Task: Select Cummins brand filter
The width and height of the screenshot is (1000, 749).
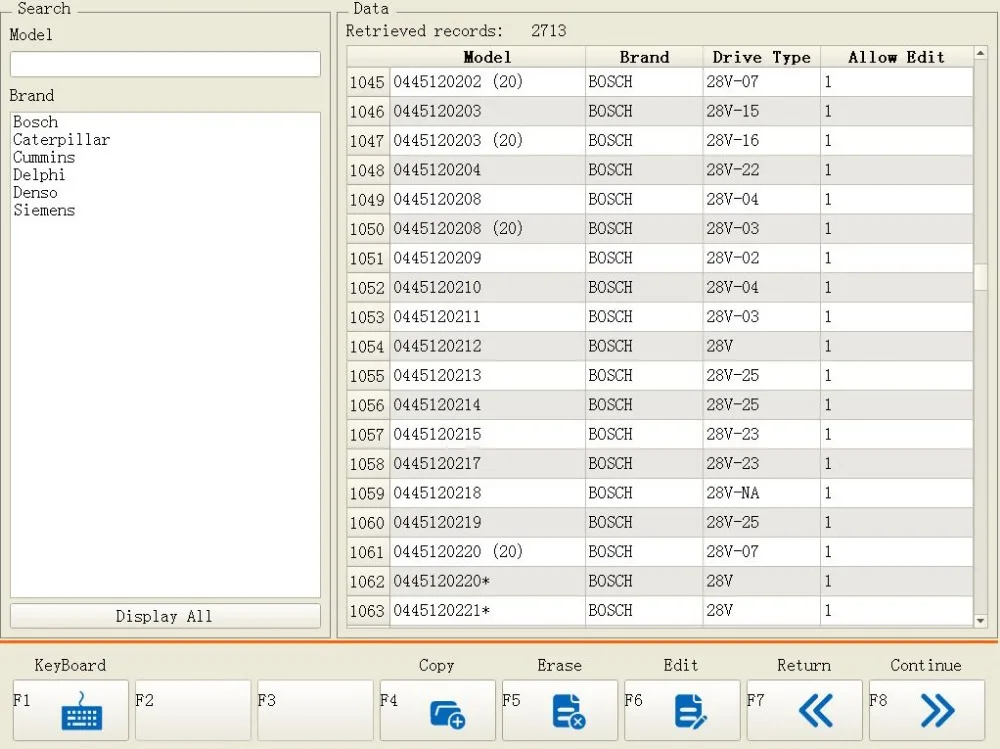Action: click(x=44, y=157)
